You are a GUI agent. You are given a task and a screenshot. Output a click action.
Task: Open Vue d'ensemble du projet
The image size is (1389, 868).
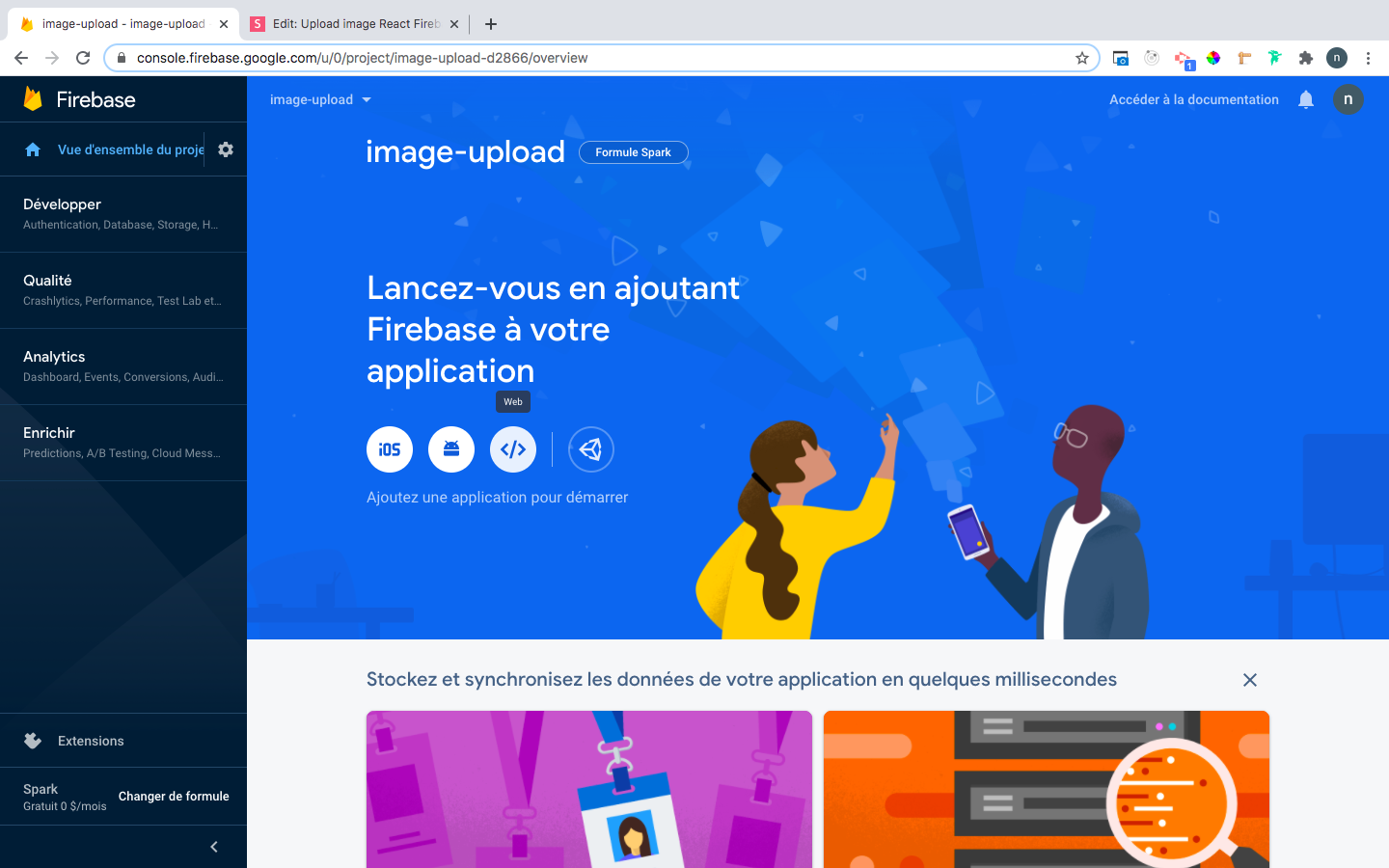tap(130, 149)
